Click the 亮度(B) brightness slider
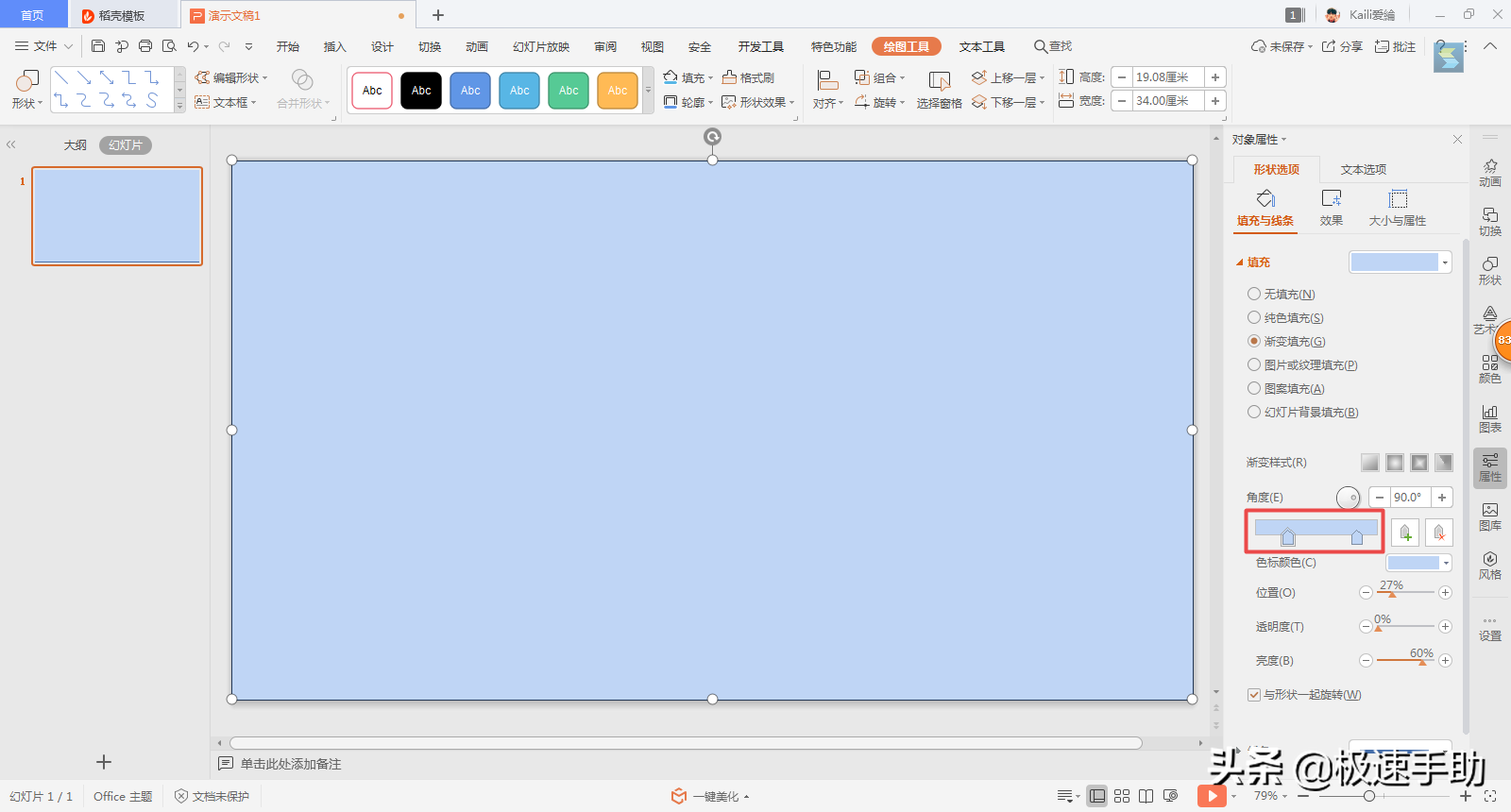This screenshot has height=812, width=1511. tap(1405, 661)
